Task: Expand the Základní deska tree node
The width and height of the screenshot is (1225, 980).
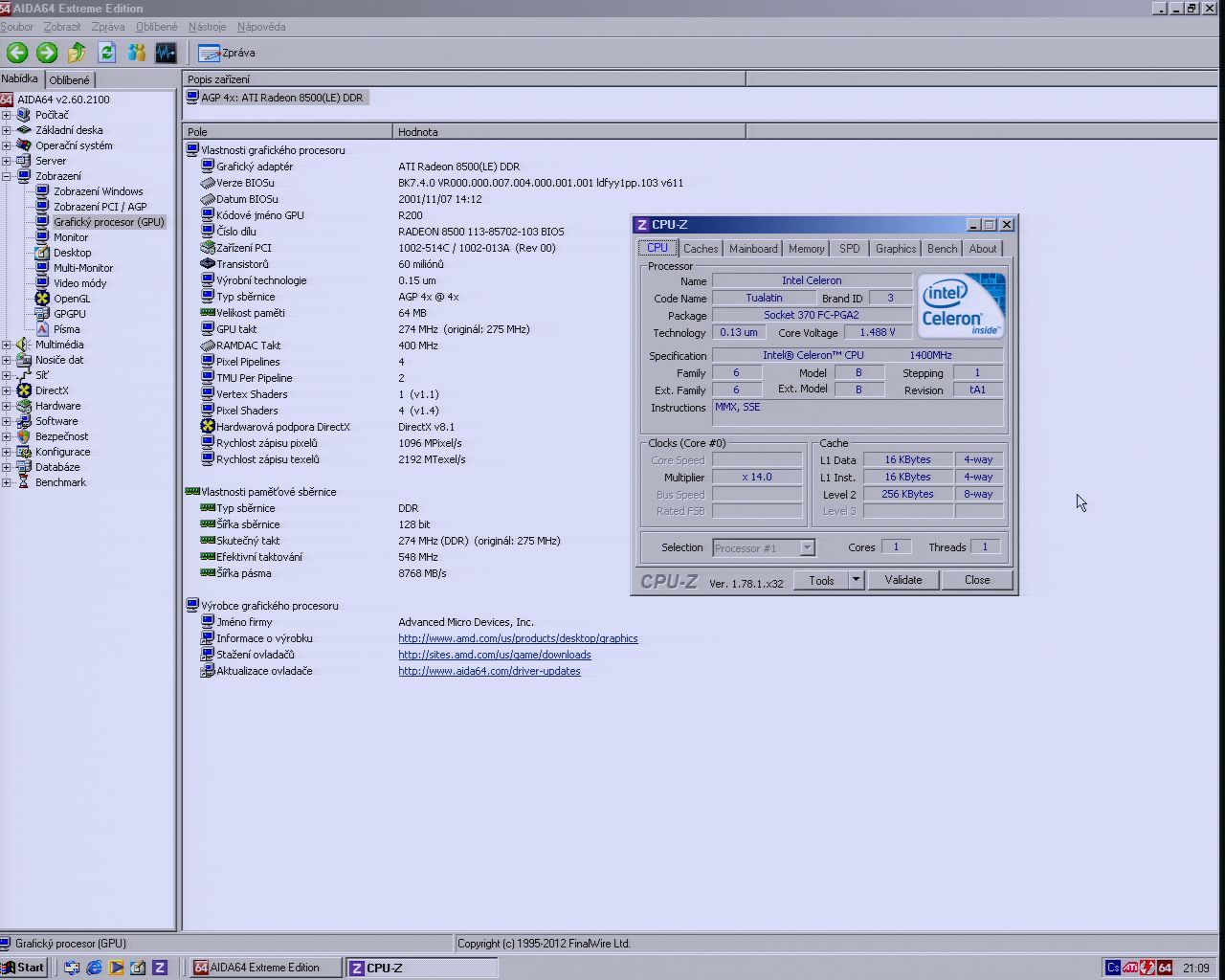Action: pos(7,130)
